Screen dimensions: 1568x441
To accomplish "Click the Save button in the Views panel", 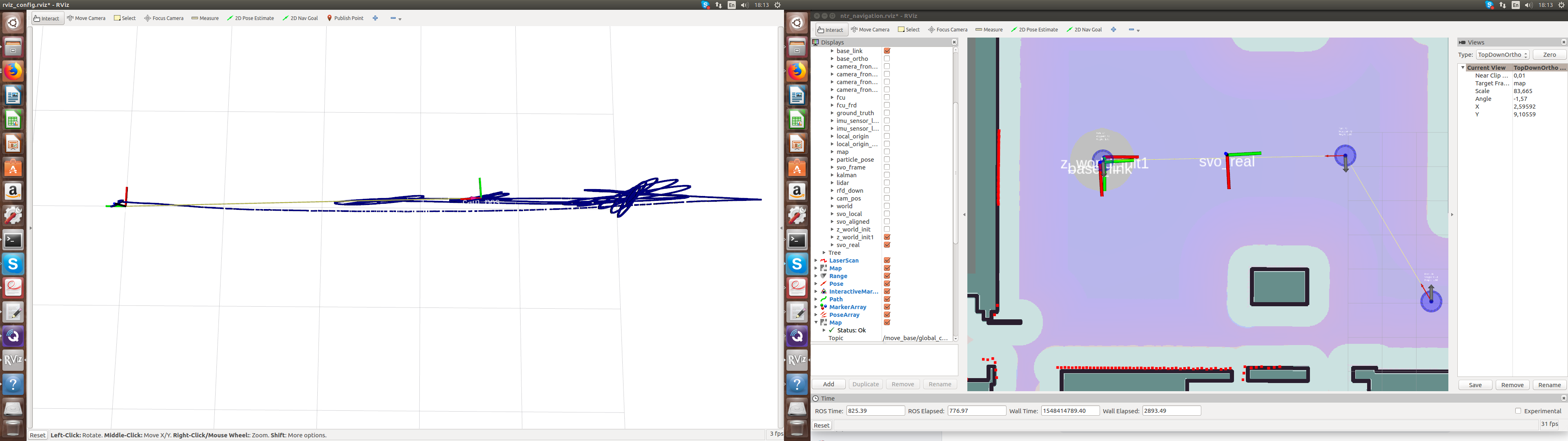I will pyautogui.click(x=1475, y=384).
